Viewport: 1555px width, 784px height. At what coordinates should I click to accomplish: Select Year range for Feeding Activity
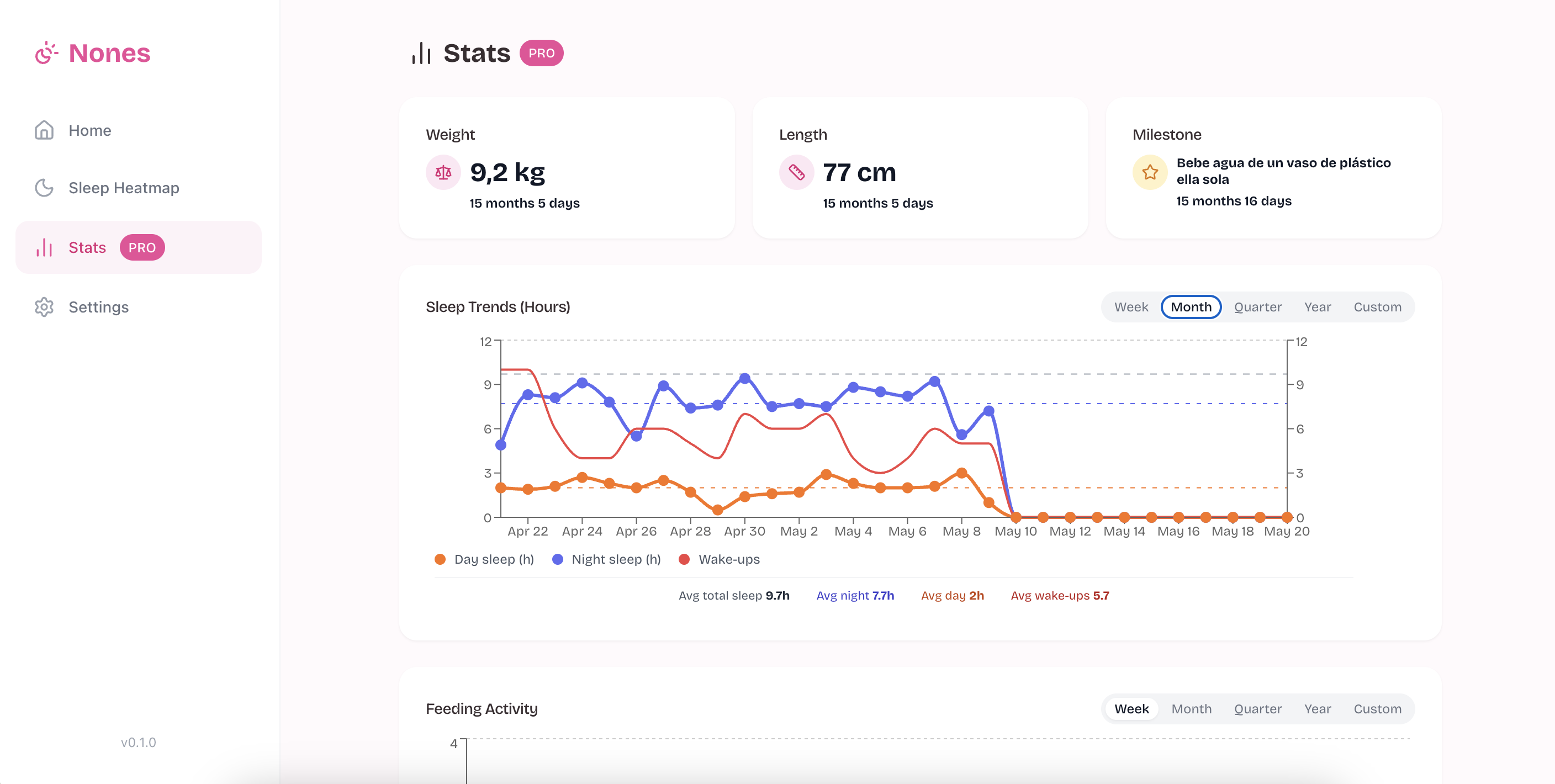(1316, 709)
